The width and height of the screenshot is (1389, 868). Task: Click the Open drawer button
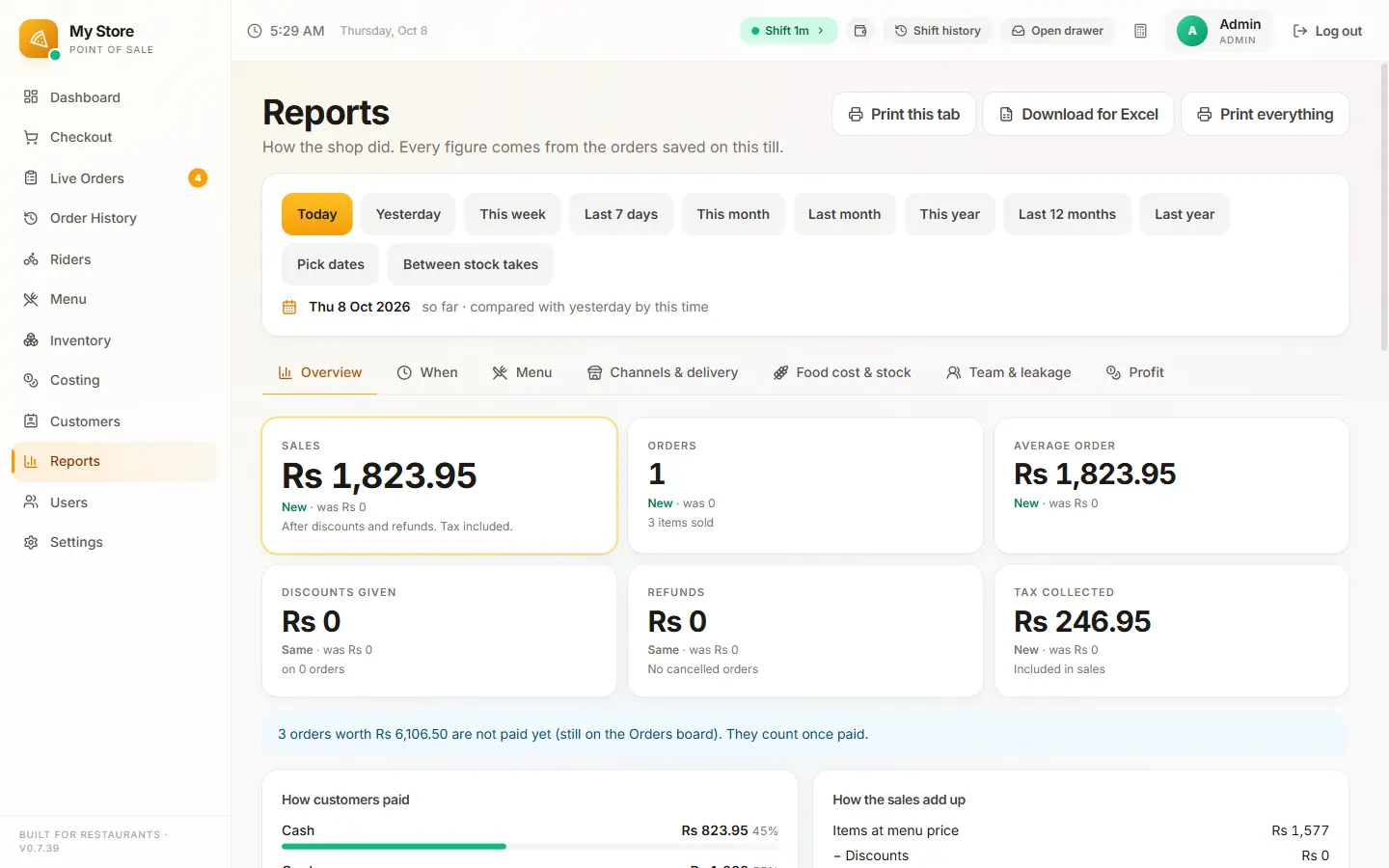pos(1057,31)
